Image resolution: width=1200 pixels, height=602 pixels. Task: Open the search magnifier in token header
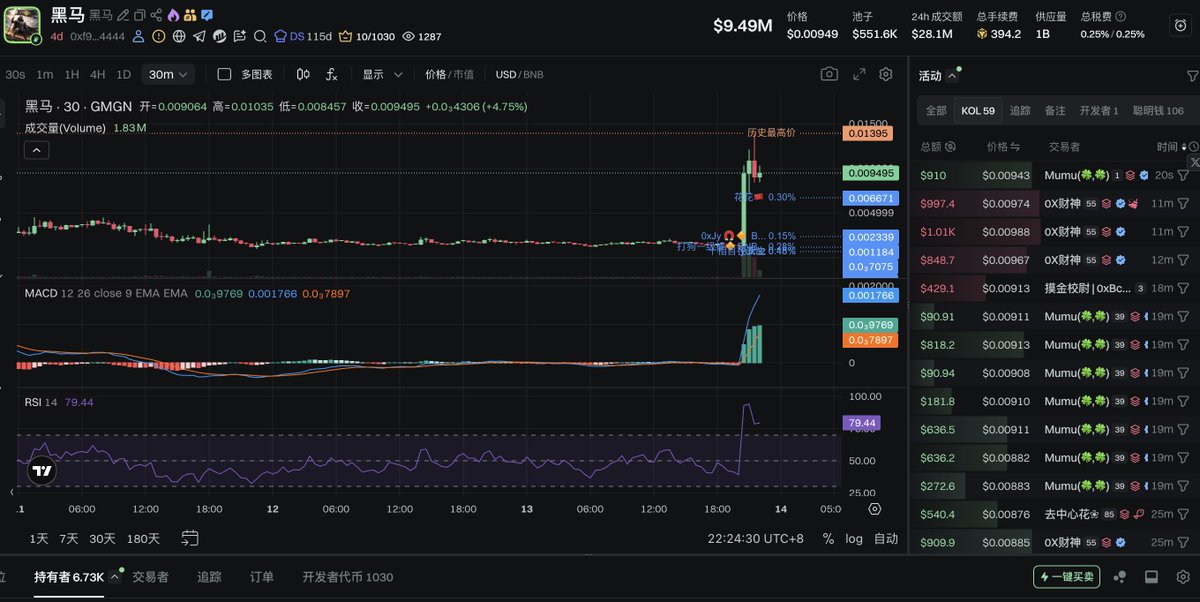(260, 36)
